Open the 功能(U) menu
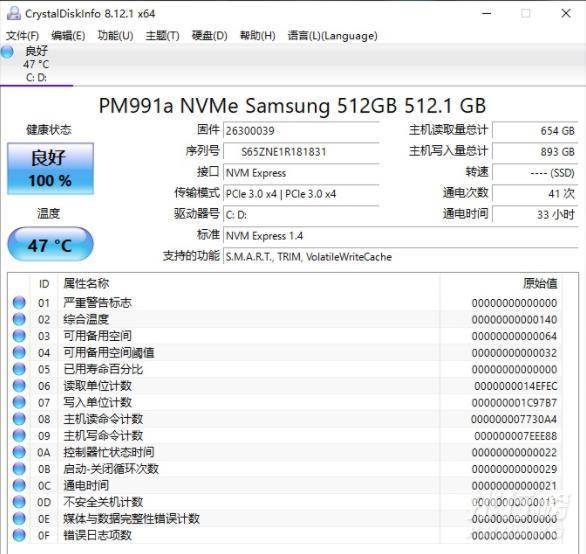The image size is (586, 554). [x=115, y=36]
